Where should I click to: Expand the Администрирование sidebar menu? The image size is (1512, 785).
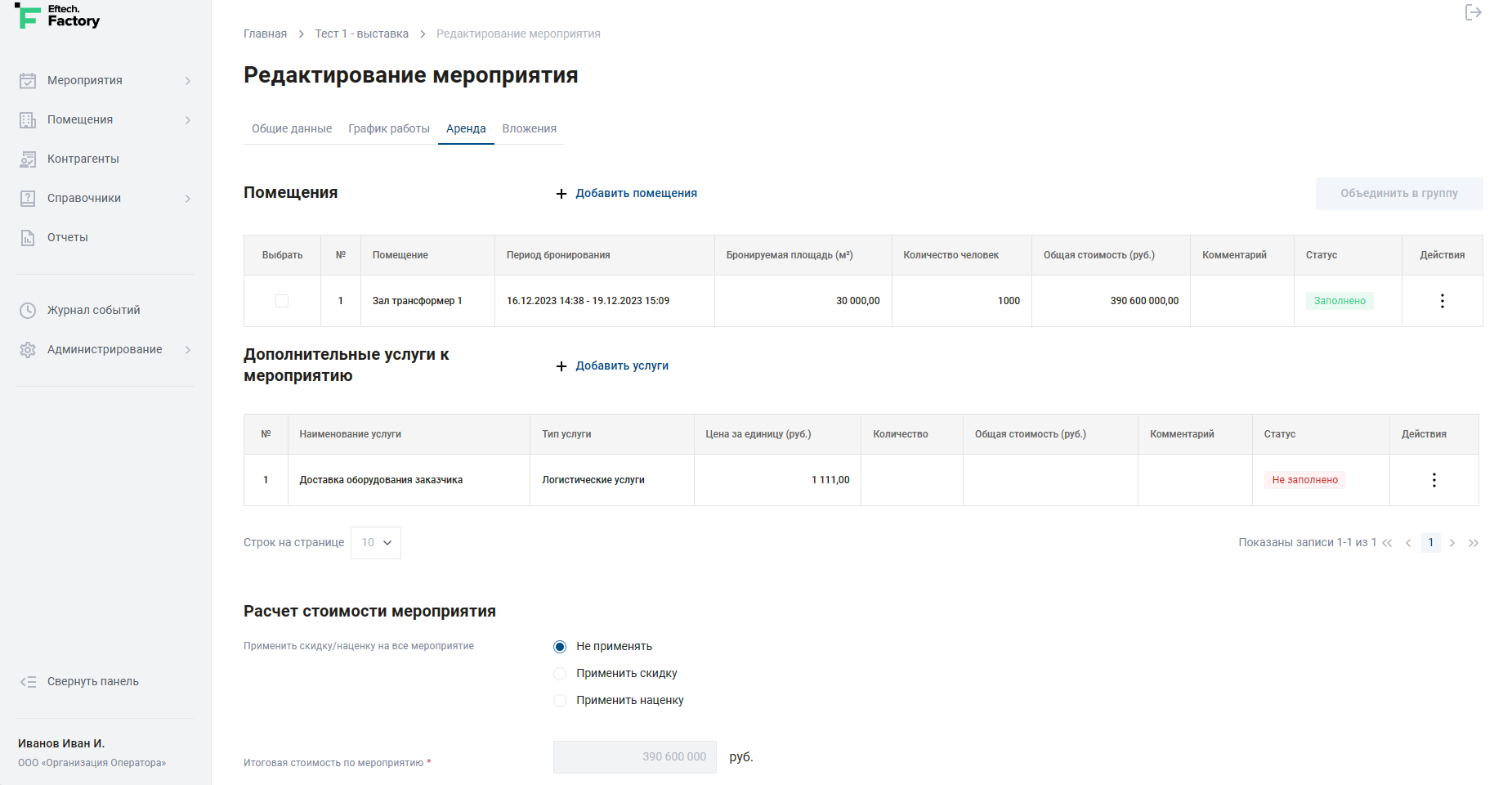[105, 349]
